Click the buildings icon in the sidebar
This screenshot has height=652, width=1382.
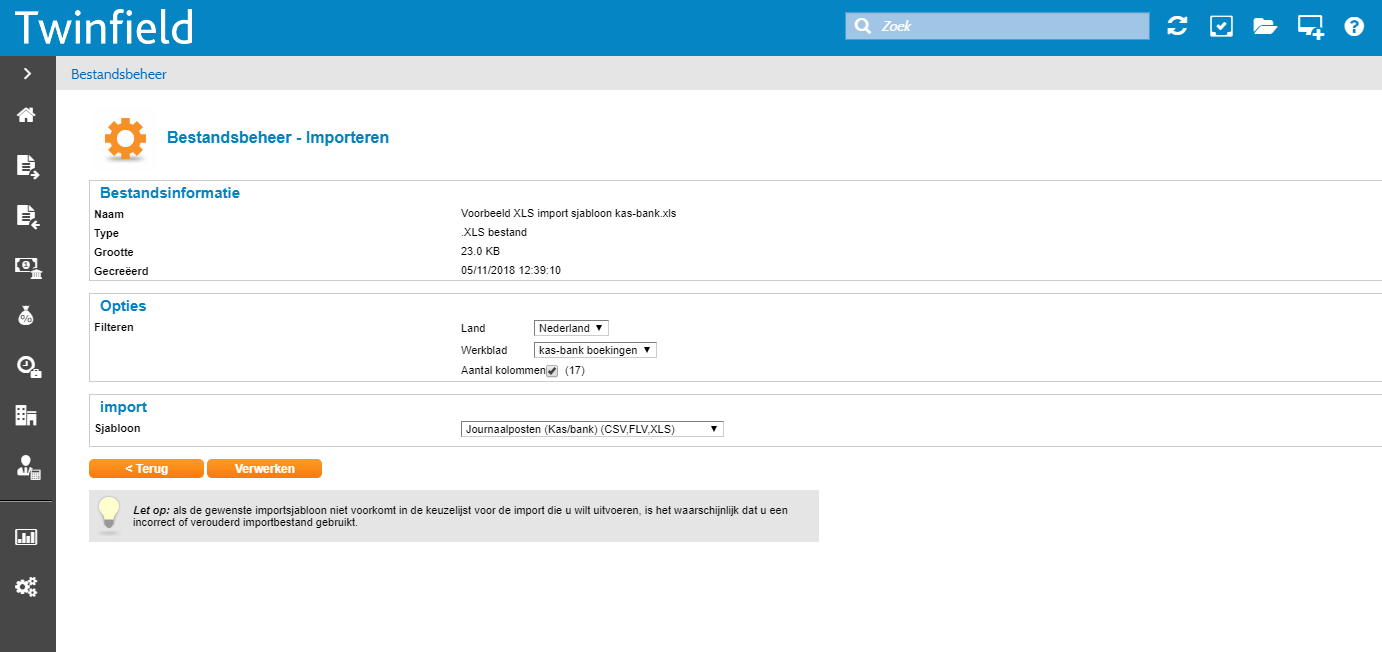(x=27, y=416)
